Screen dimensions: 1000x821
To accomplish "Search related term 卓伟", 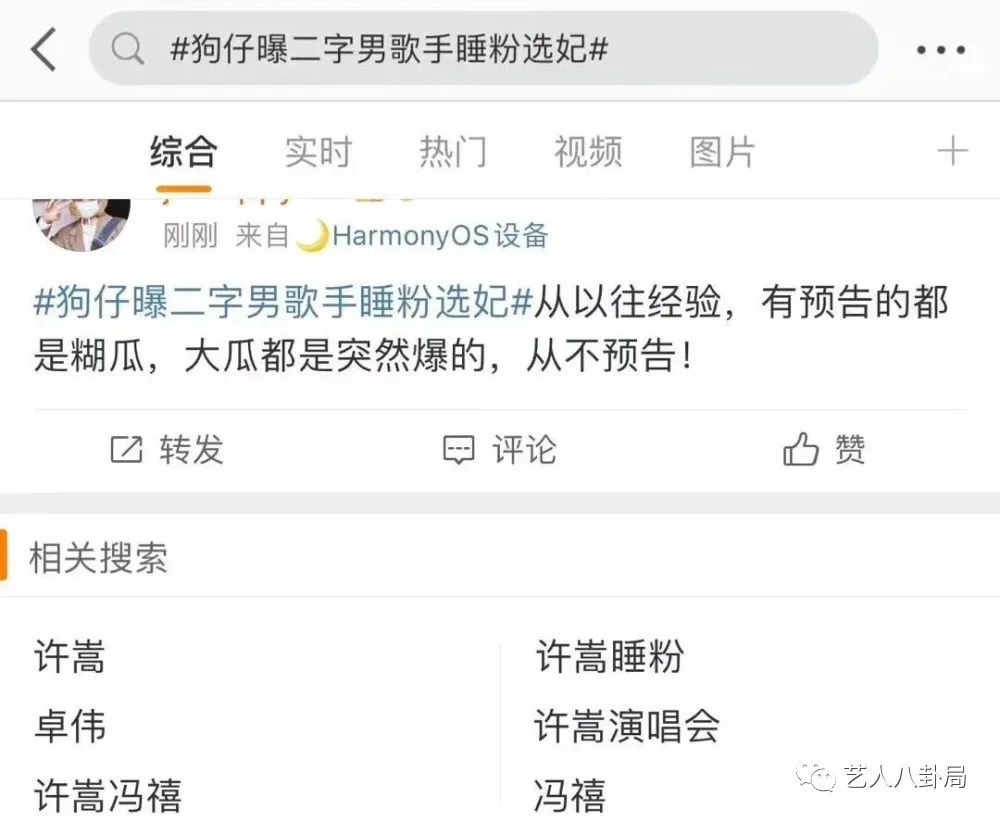I will pyautogui.click(x=70, y=726).
